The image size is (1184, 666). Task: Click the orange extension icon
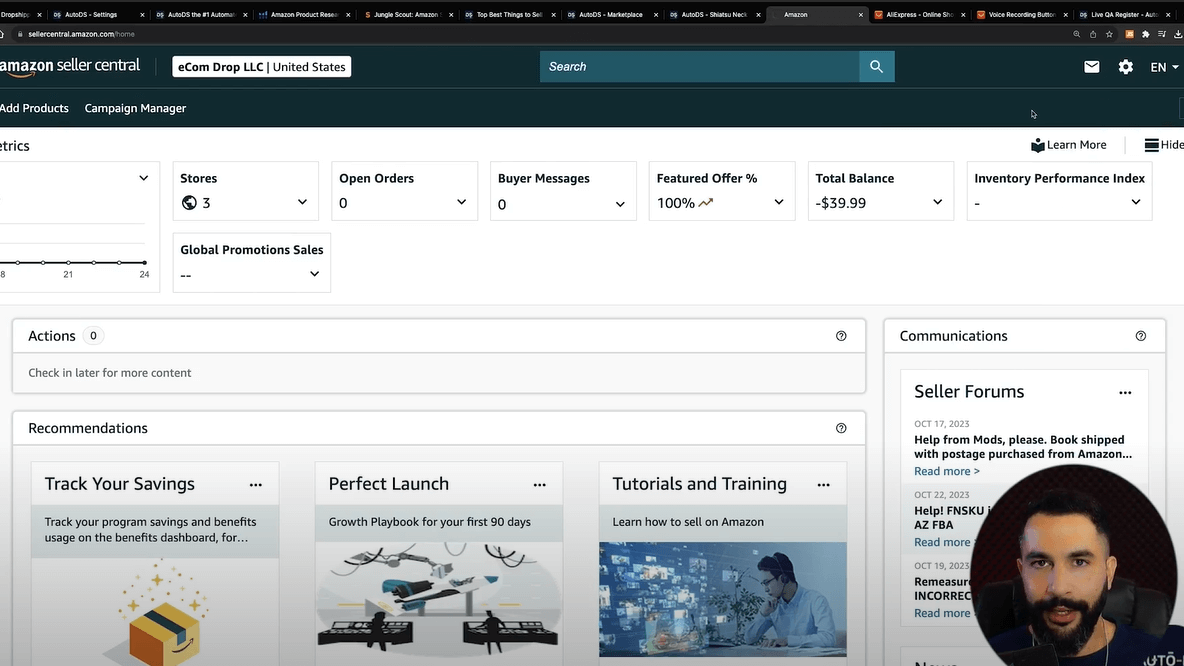[1130, 34]
